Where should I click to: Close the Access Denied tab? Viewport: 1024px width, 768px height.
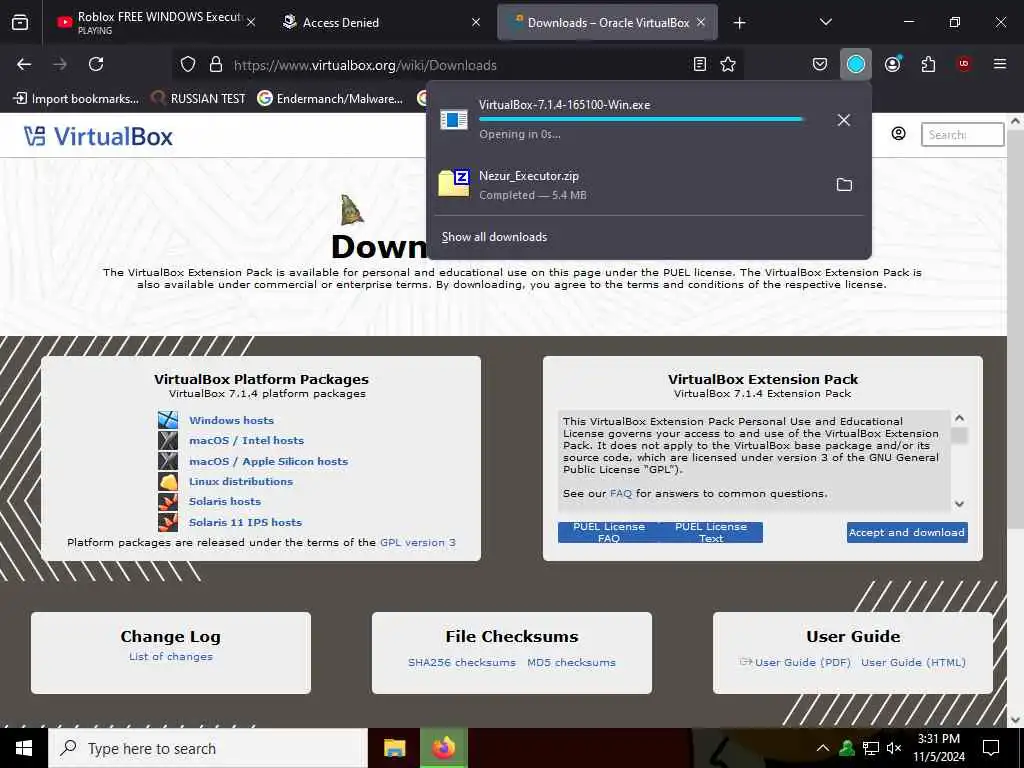click(475, 23)
